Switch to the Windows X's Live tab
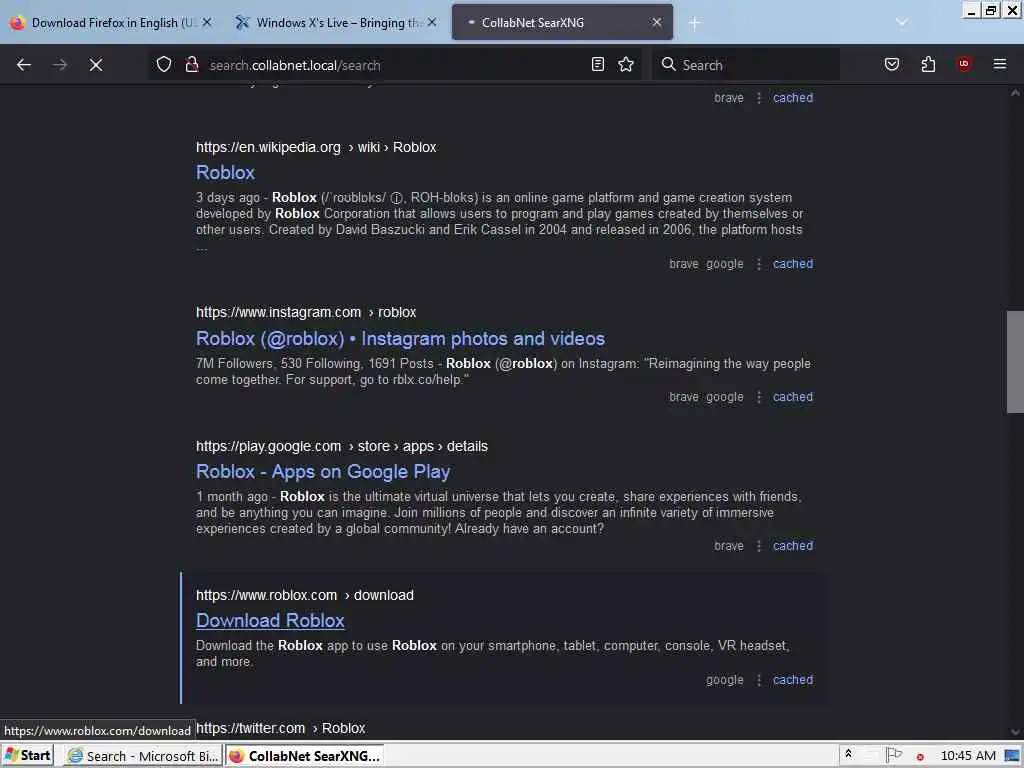The width and height of the screenshot is (1024, 768). (x=336, y=22)
